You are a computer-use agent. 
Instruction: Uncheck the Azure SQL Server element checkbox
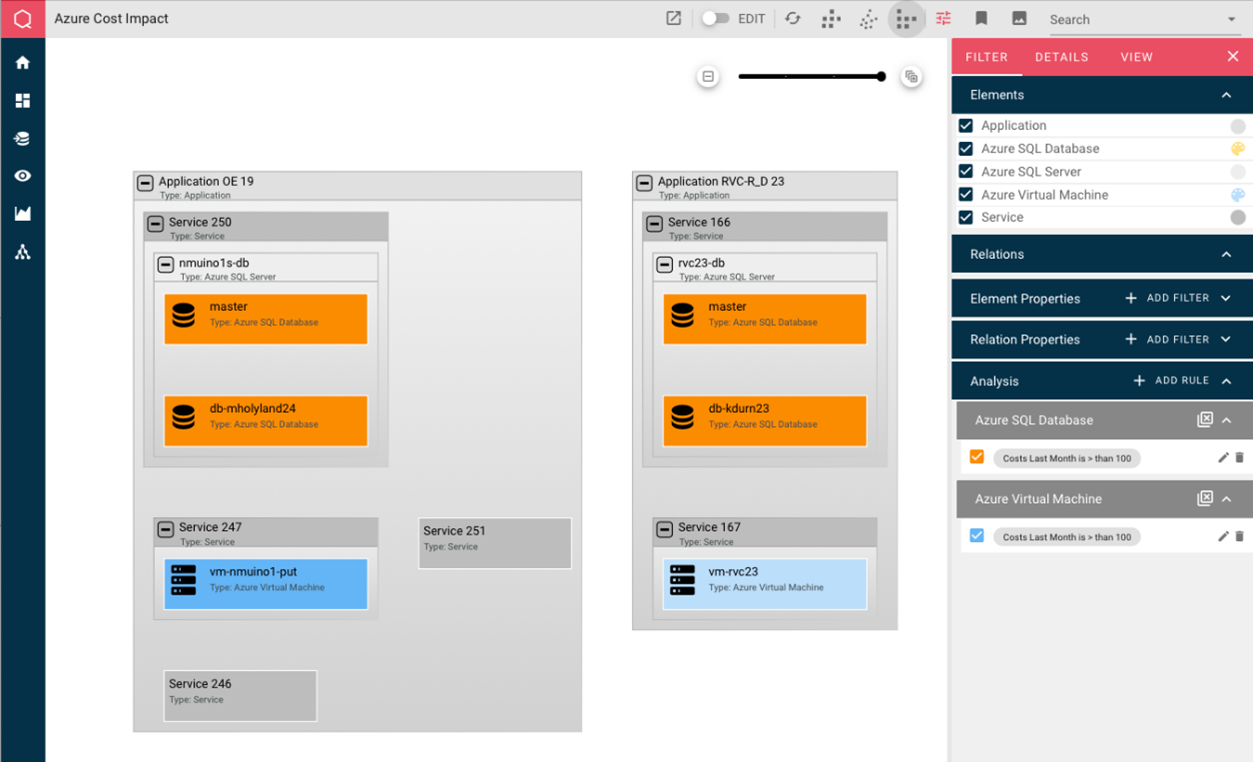click(966, 172)
